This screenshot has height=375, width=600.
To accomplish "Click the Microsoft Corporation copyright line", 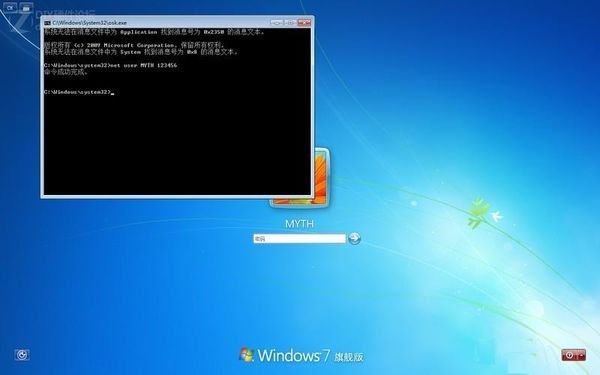I will [x=134, y=45].
